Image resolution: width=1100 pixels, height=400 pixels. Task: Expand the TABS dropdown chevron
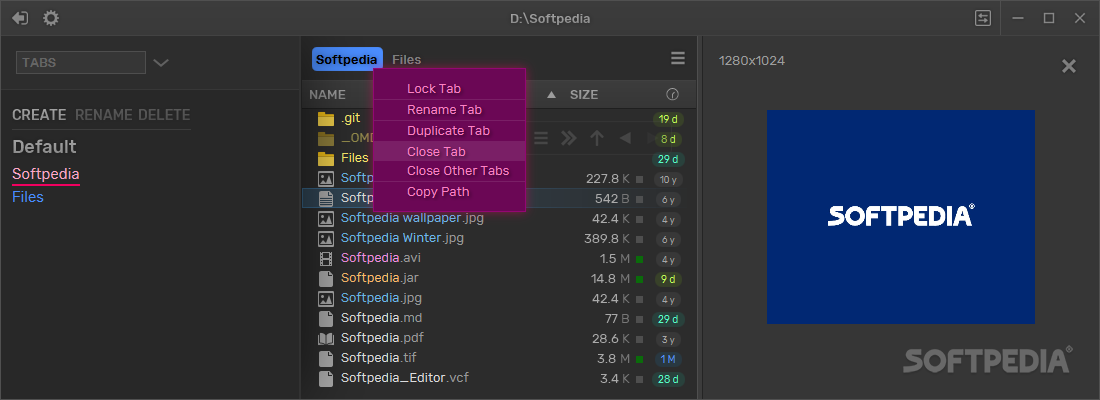[161, 62]
